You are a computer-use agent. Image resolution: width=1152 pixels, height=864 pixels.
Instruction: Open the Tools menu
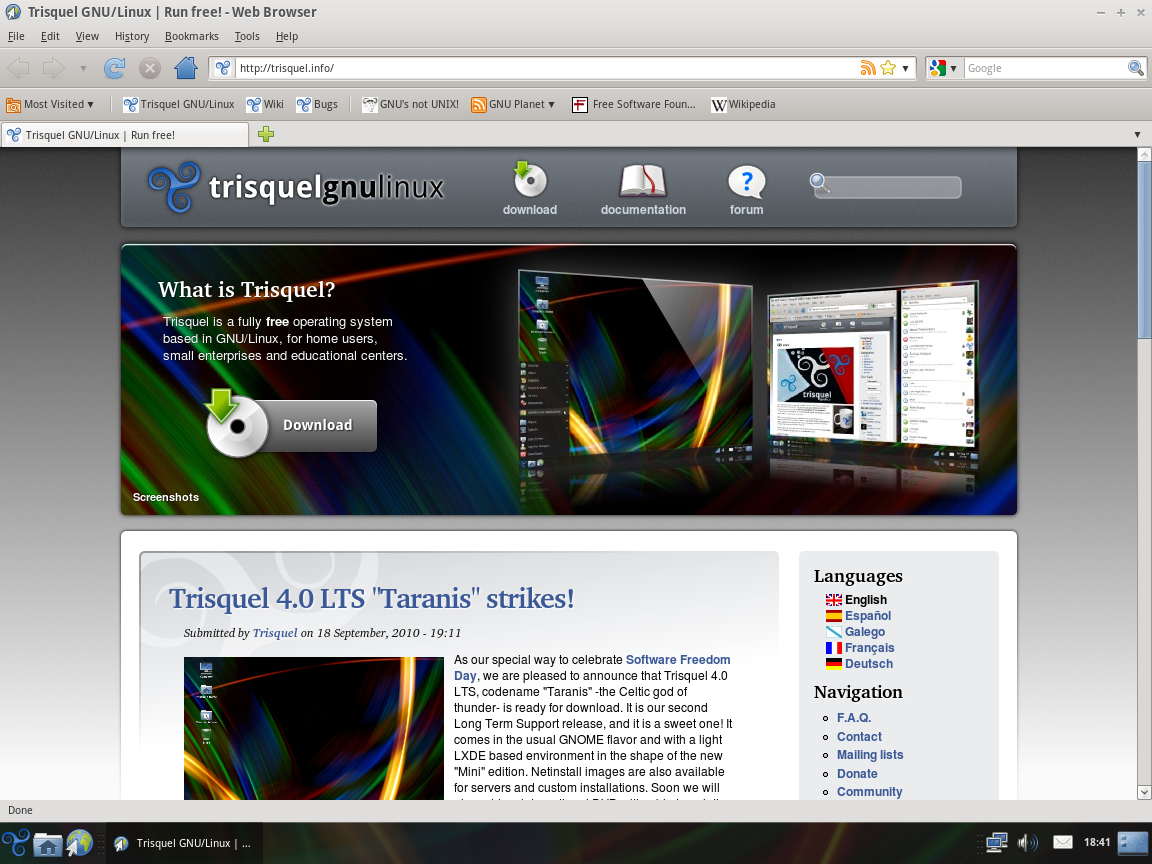coord(247,36)
